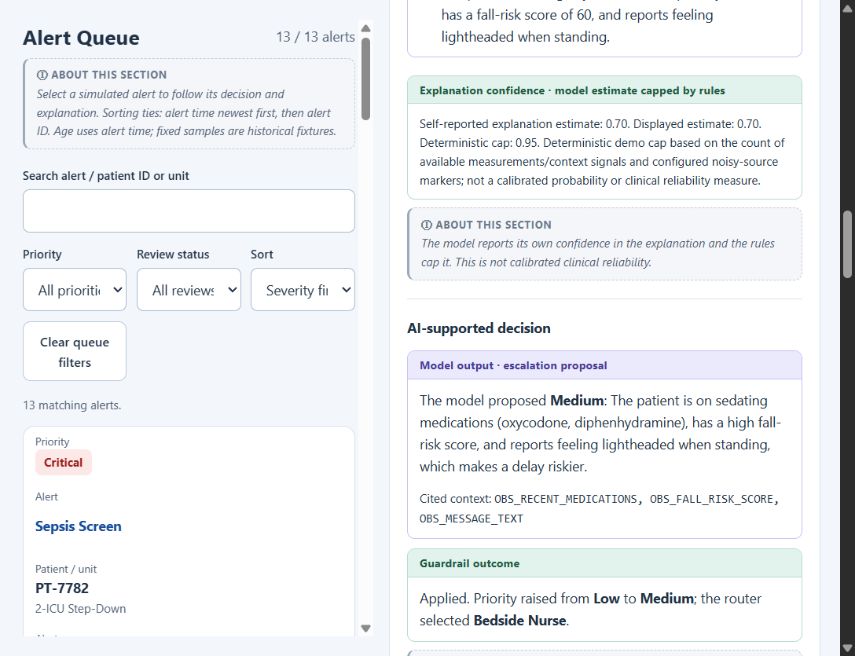Click the main page scrollbar thumb
Viewport: 855px width, 656px height.
(x=847, y=244)
